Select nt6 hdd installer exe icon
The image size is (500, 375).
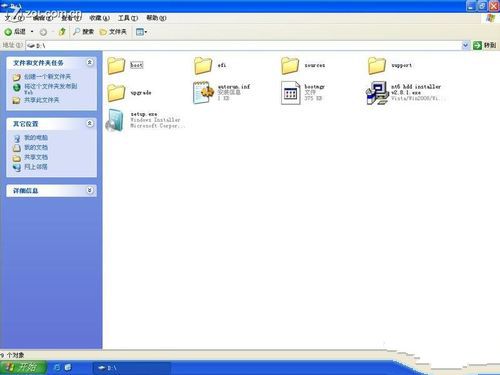[x=377, y=93]
